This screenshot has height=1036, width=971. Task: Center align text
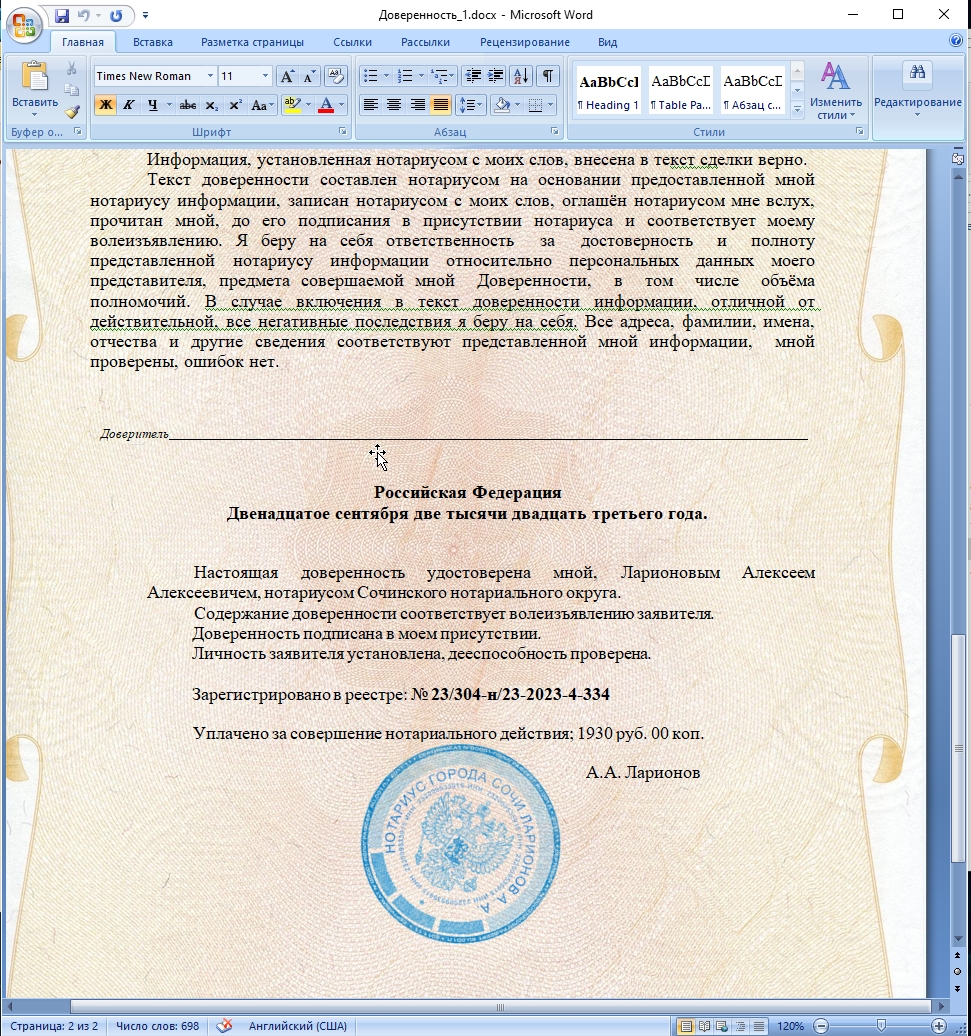coord(394,105)
